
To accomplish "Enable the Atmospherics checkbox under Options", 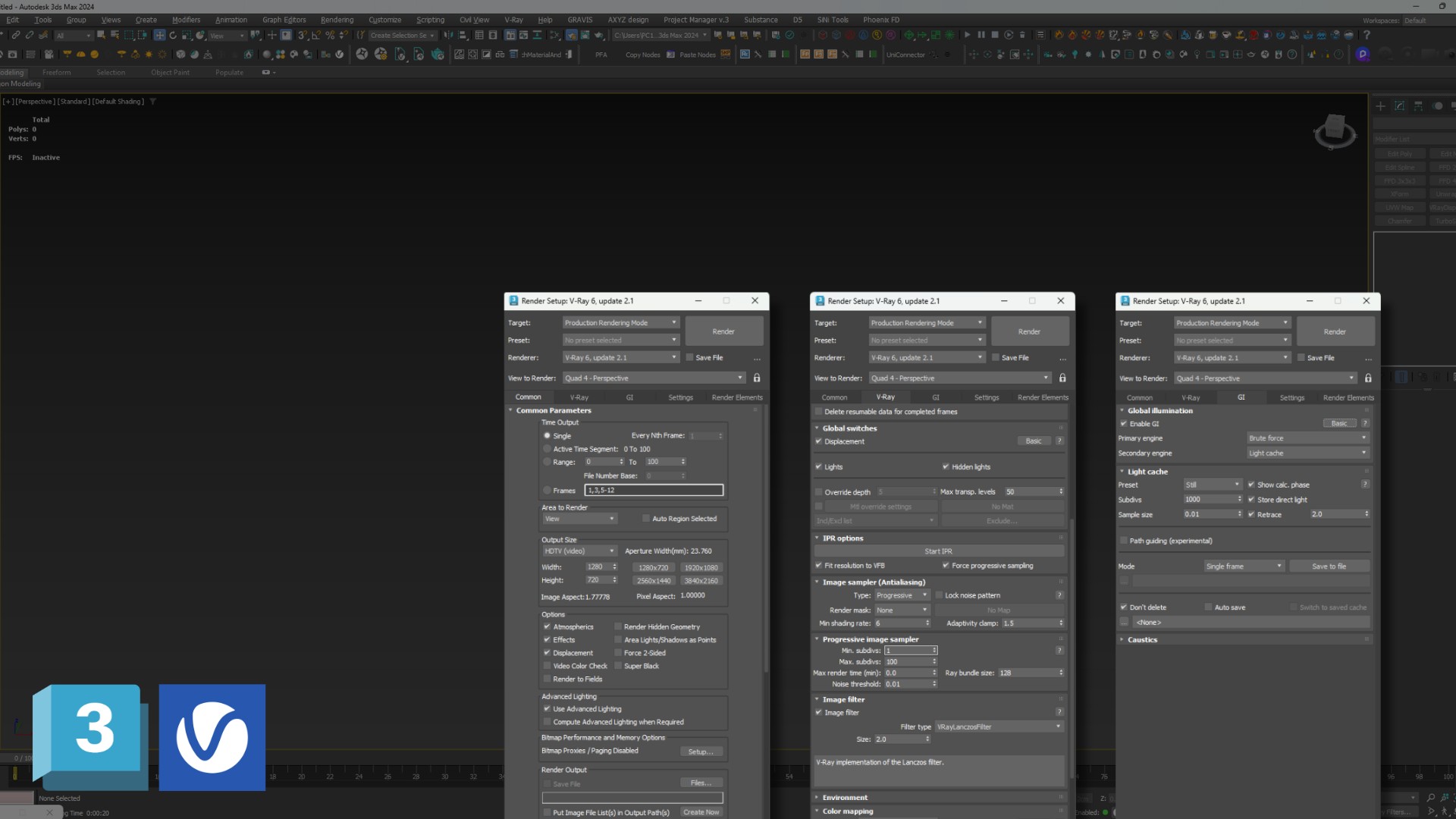I will pyautogui.click(x=548, y=626).
